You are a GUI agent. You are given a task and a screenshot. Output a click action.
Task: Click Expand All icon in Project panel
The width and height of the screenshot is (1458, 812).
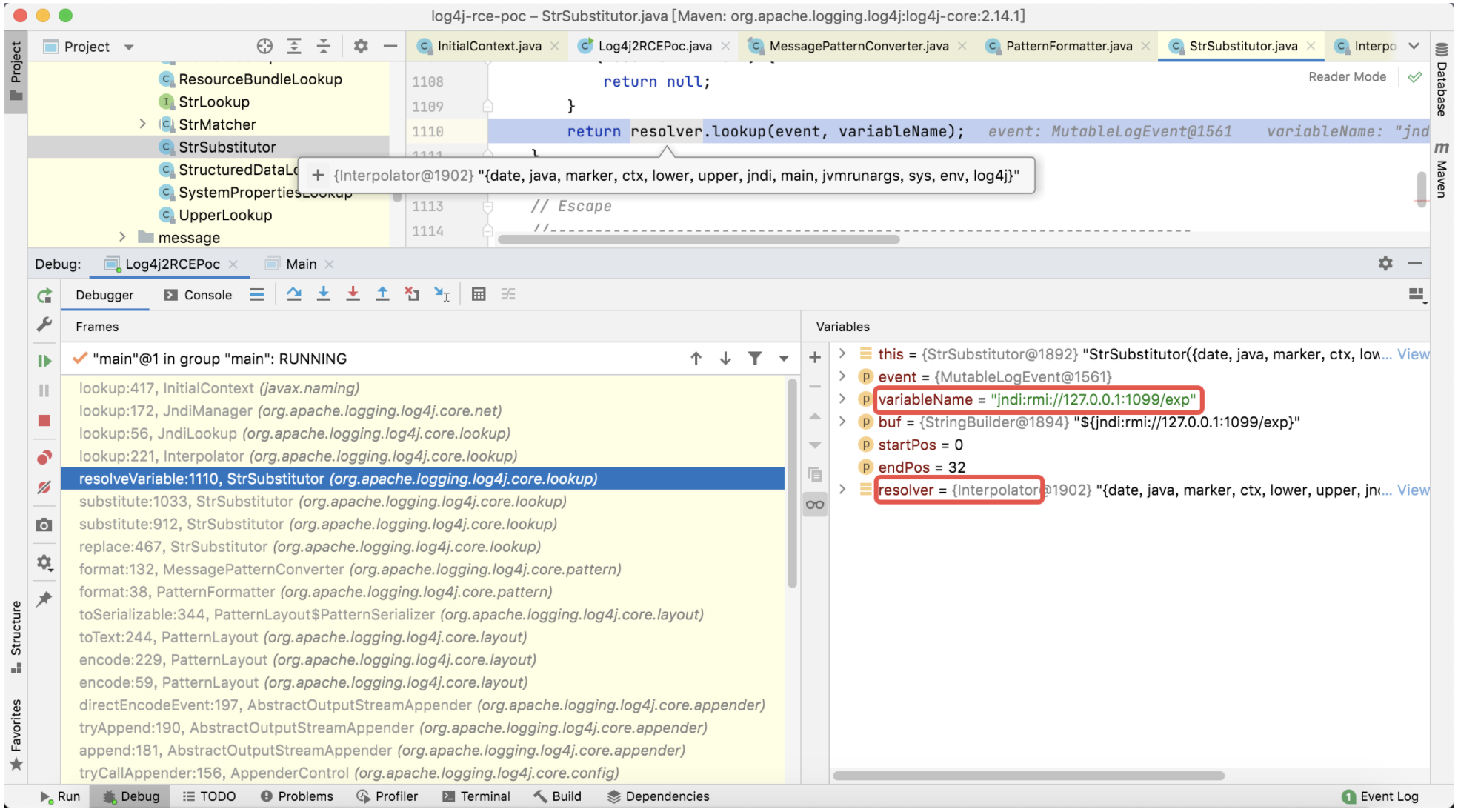[294, 46]
